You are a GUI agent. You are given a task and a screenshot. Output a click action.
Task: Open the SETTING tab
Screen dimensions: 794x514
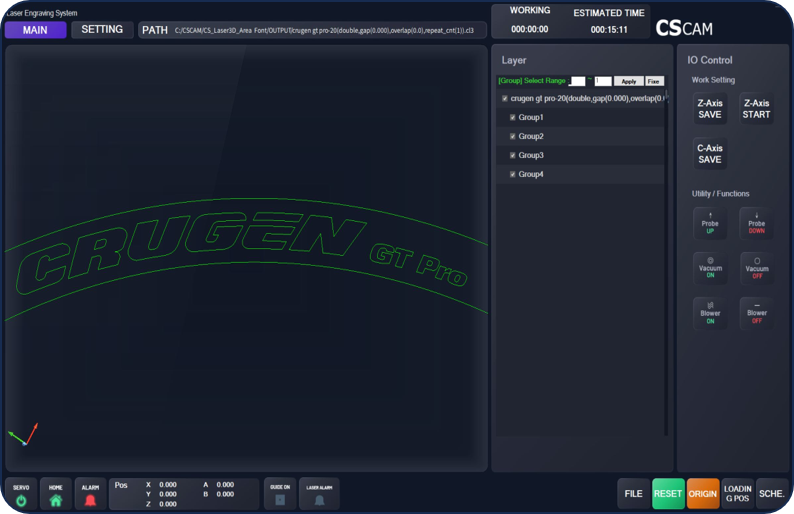point(102,29)
